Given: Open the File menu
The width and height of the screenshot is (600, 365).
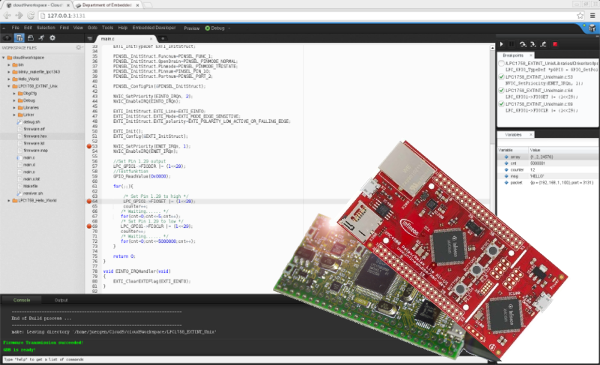Looking at the screenshot, I should click(15, 28).
